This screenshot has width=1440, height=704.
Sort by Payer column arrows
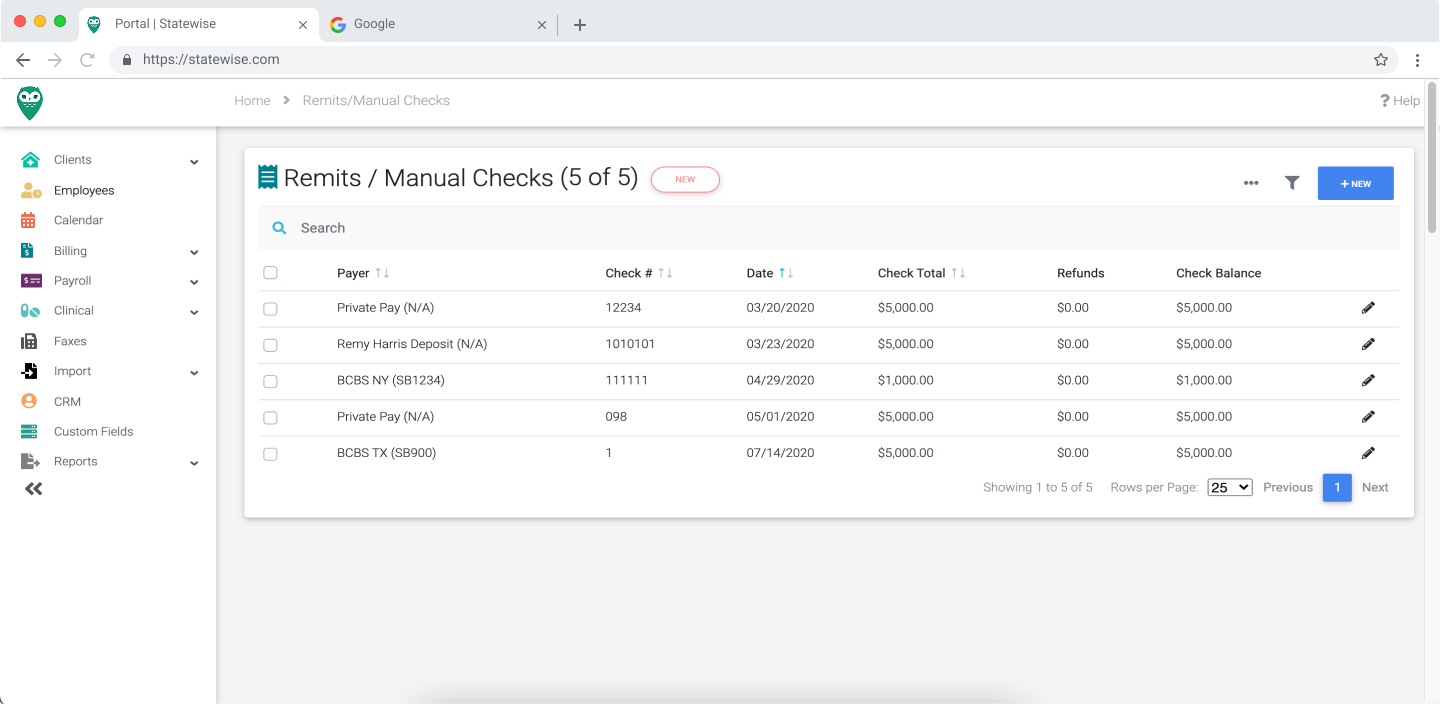point(382,273)
